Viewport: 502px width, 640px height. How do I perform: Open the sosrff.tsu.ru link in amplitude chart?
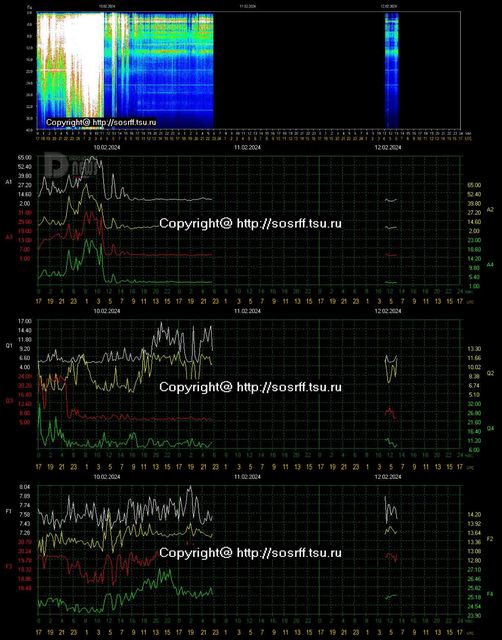coord(289,223)
